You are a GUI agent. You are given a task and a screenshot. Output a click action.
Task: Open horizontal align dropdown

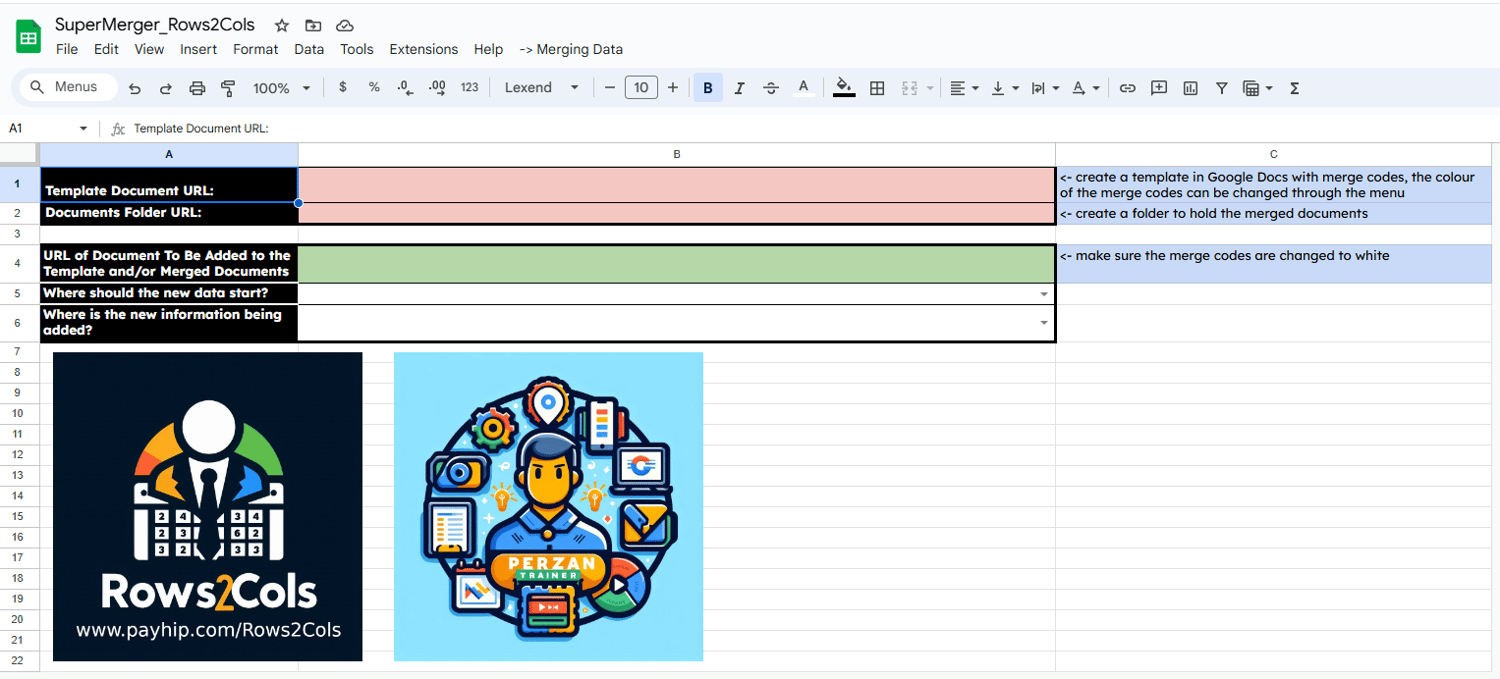pos(964,88)
